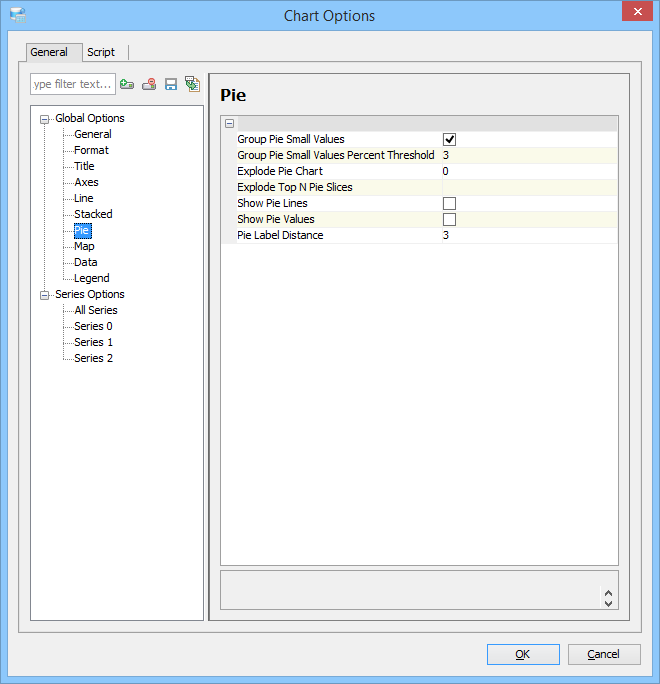Image resolution: width=660 pixels, height=684 pixels.
Task: Select General under Global Options
Action: click(x=93, y=134)
